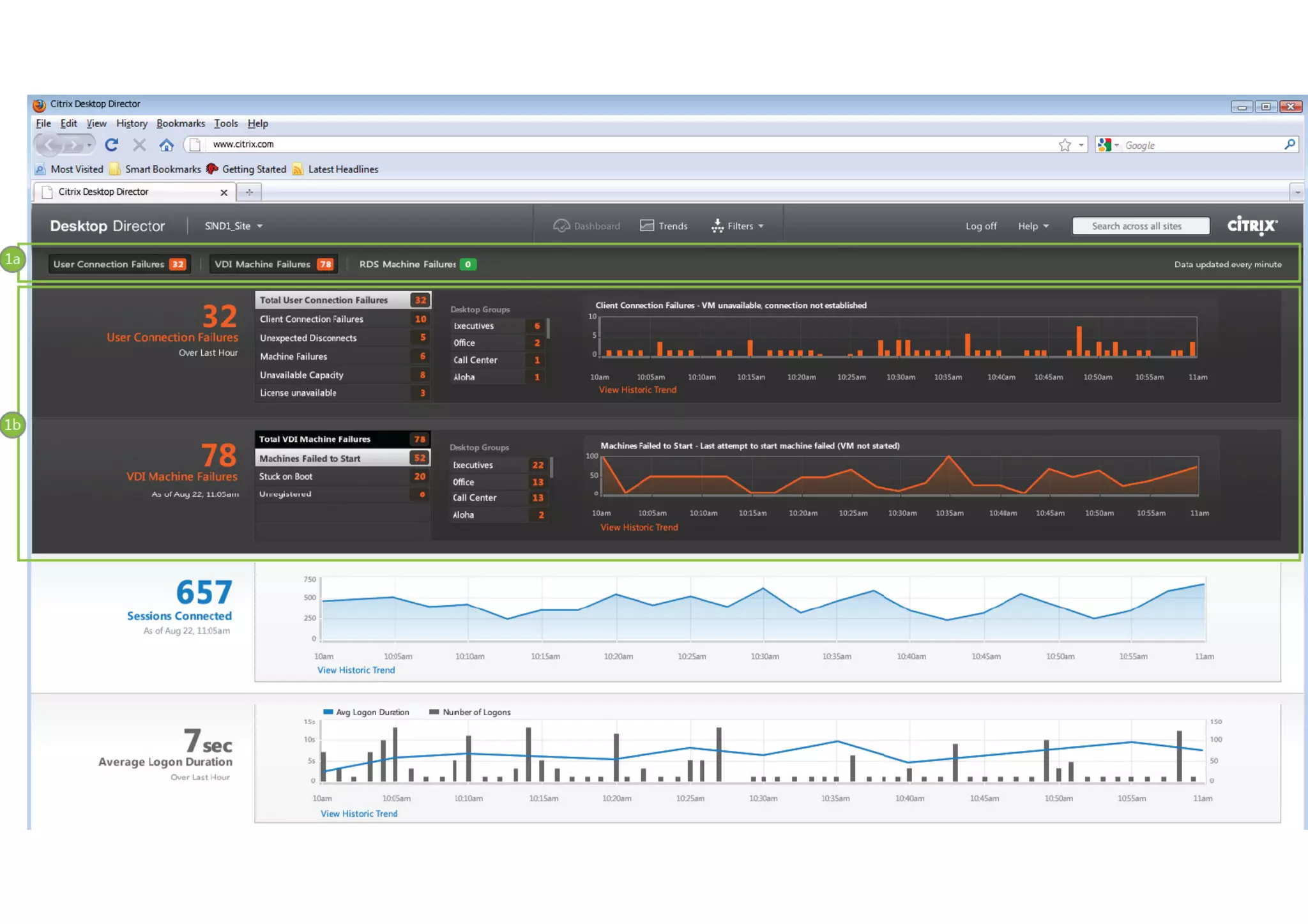The width and height of the screenshot is (1308, 924).
Task: Toggle VDI Machine Failures panel button
Action: 273,264
